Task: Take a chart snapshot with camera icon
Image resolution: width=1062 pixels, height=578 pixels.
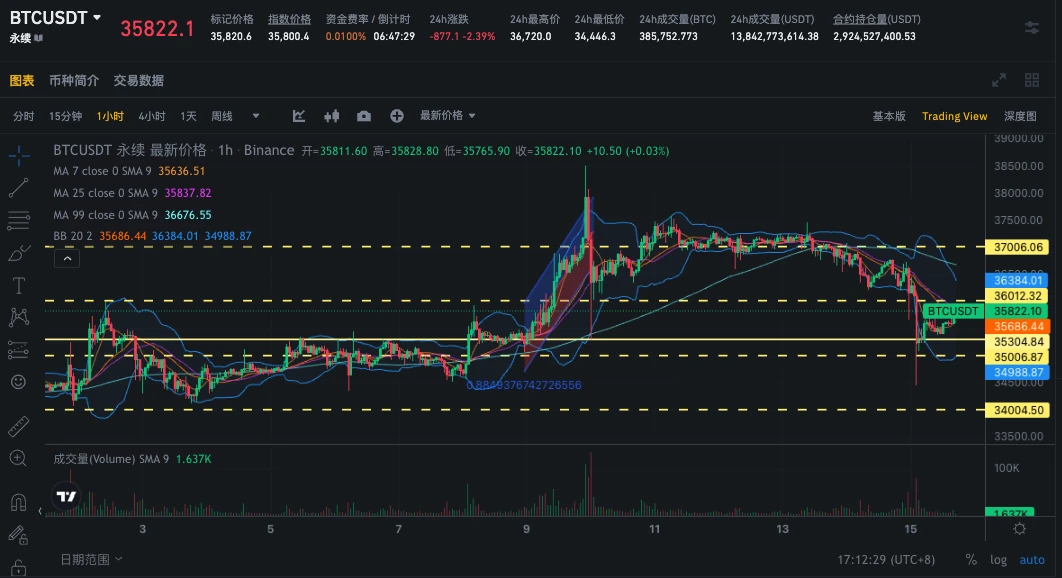Action: point(364,116)
